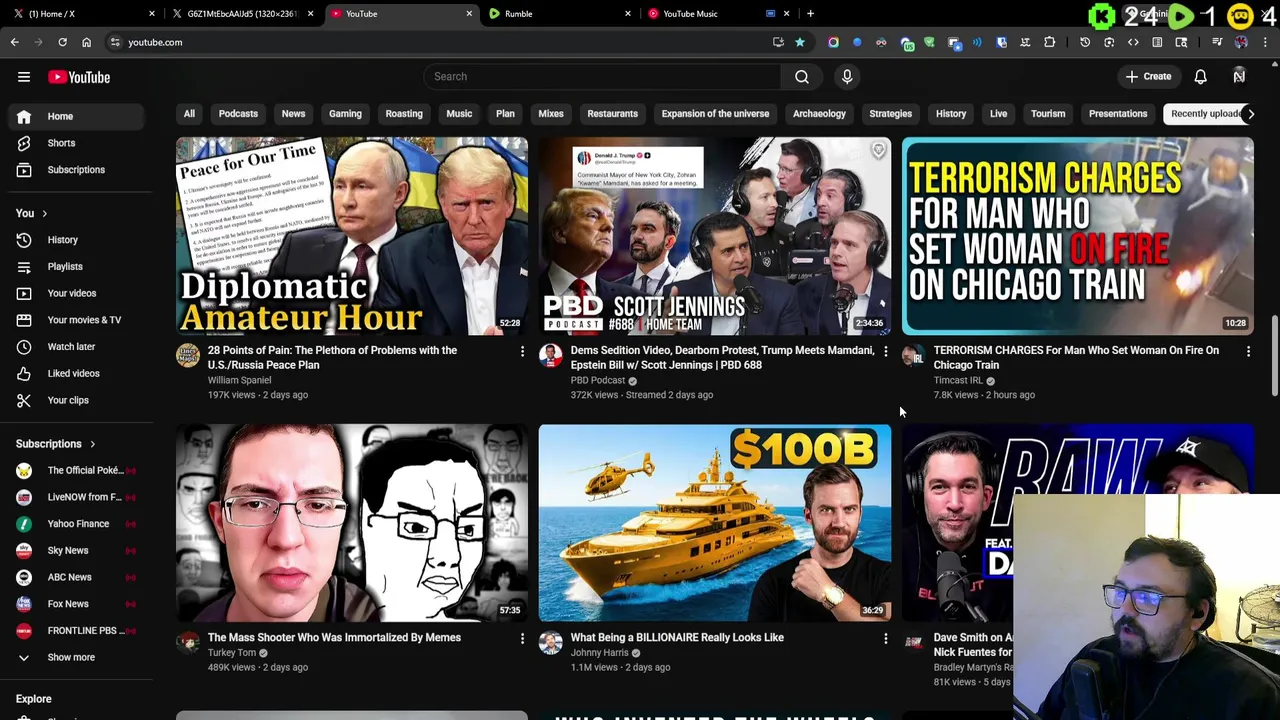Open a new browser tab
The image size is (1280, 720).
810,14
